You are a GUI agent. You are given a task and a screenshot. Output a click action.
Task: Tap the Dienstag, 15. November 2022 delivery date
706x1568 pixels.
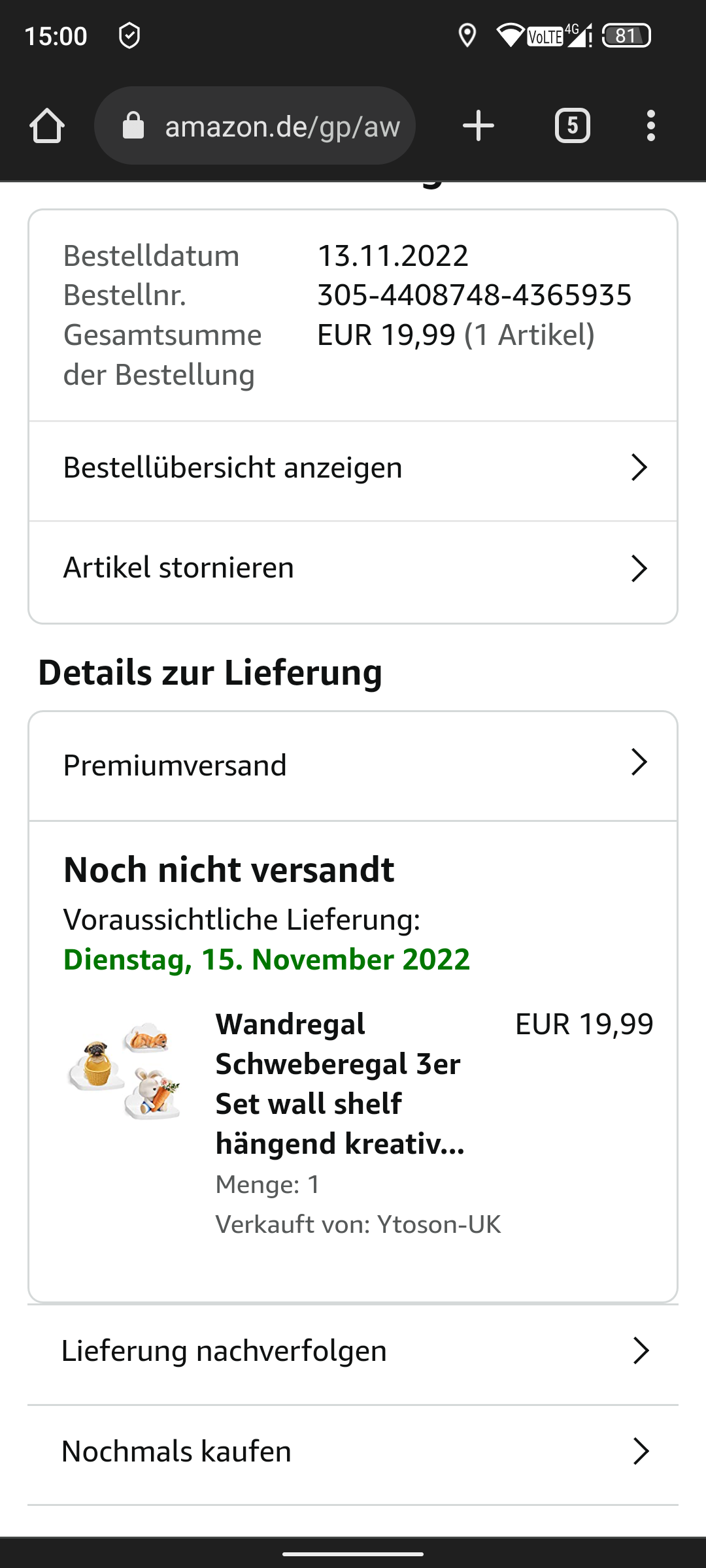[267, 959]
